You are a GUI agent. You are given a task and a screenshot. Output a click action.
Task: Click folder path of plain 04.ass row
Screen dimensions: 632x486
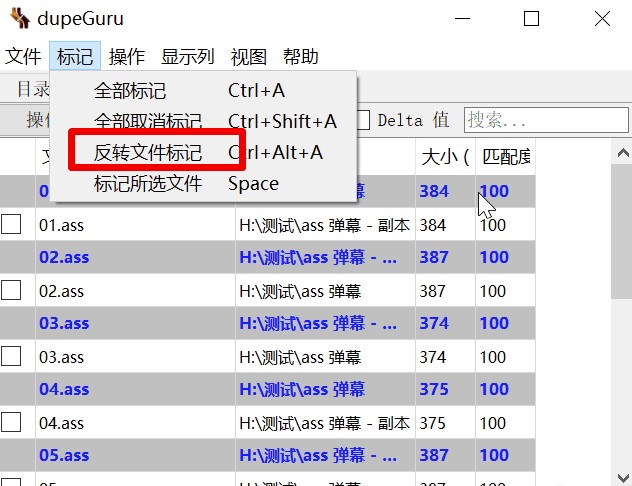(x=324, y=424)
